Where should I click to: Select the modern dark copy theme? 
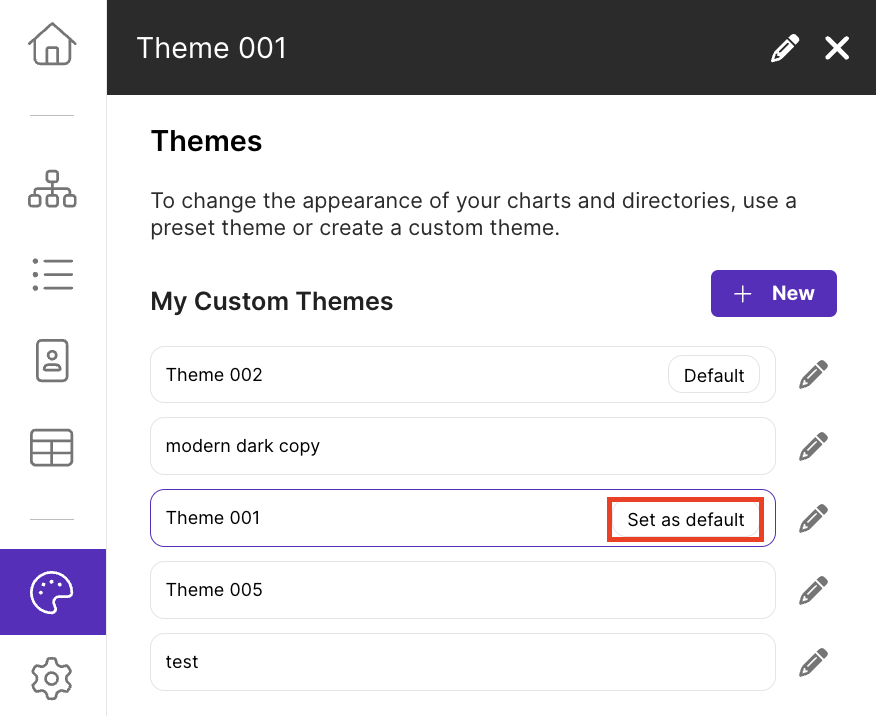pos(463,446)
